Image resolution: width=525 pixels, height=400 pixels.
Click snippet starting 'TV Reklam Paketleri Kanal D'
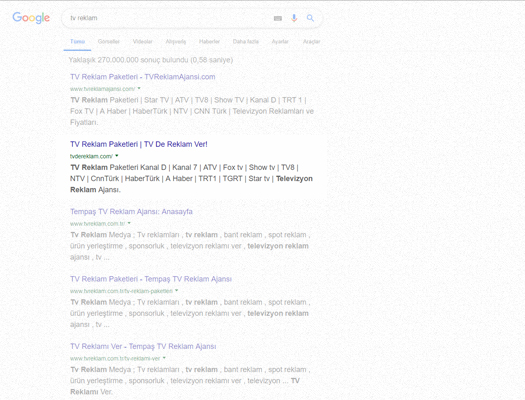coord(191,178)
